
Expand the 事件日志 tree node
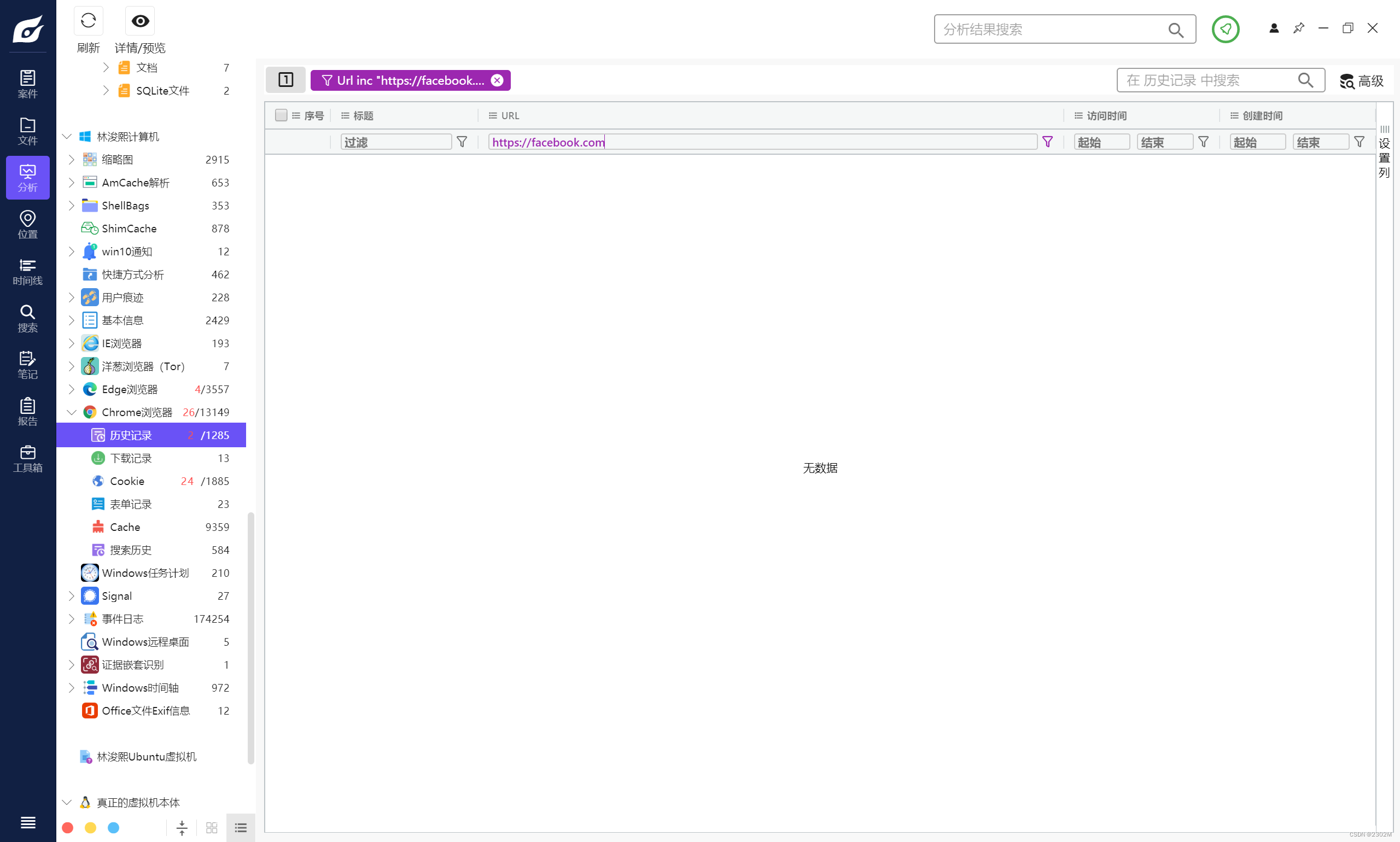[72, 618]
